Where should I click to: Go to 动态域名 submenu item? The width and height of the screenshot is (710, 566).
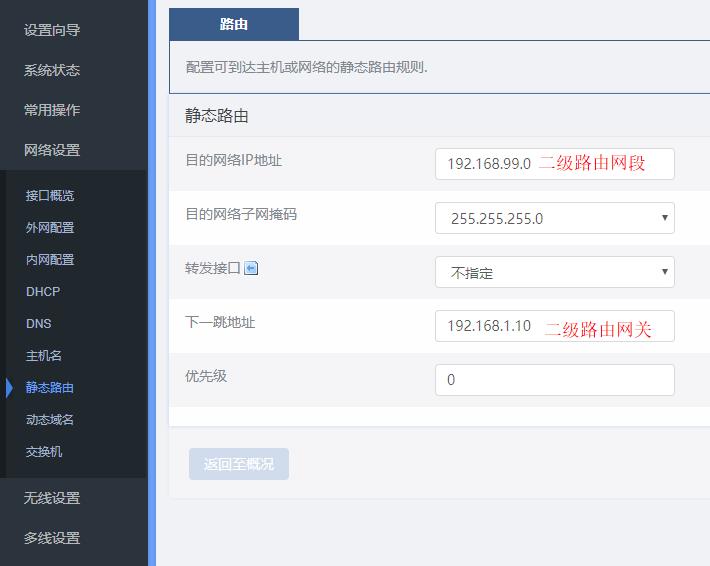point(49,420)
